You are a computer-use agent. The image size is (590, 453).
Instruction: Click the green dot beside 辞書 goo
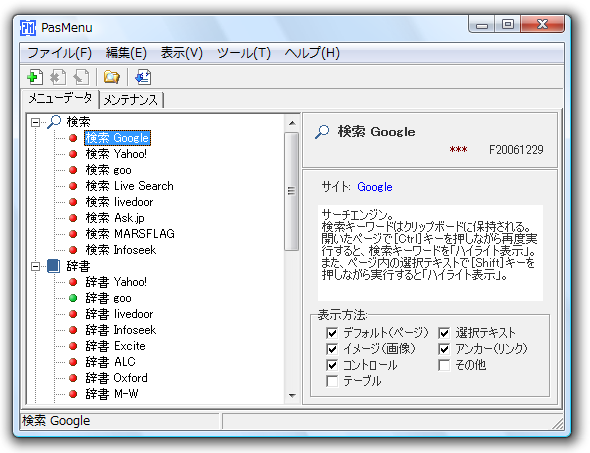click(73, 298)
